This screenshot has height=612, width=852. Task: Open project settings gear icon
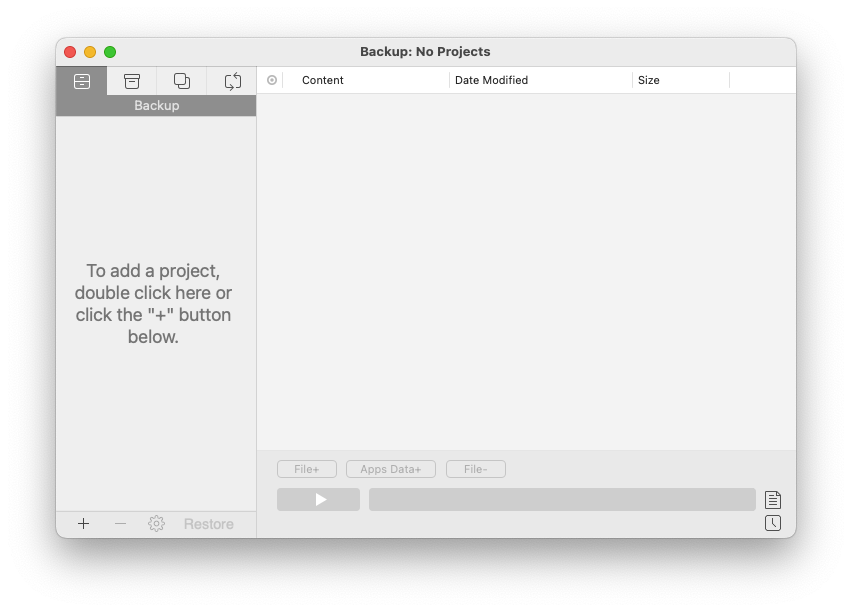pyautogui.click(x=156, y=524)
